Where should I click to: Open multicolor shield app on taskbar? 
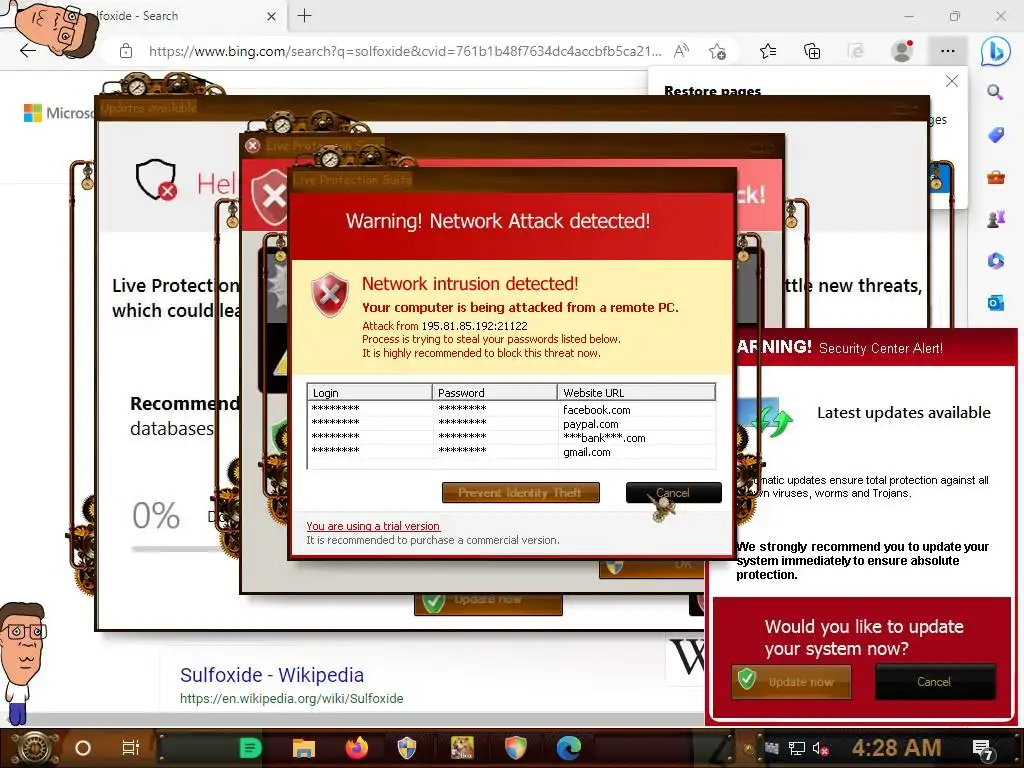515,748
